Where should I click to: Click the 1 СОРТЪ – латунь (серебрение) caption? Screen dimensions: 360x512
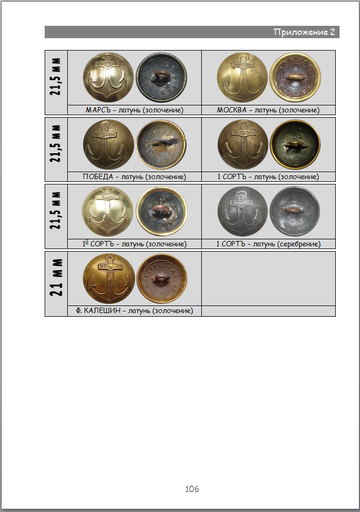click(268, 244)
